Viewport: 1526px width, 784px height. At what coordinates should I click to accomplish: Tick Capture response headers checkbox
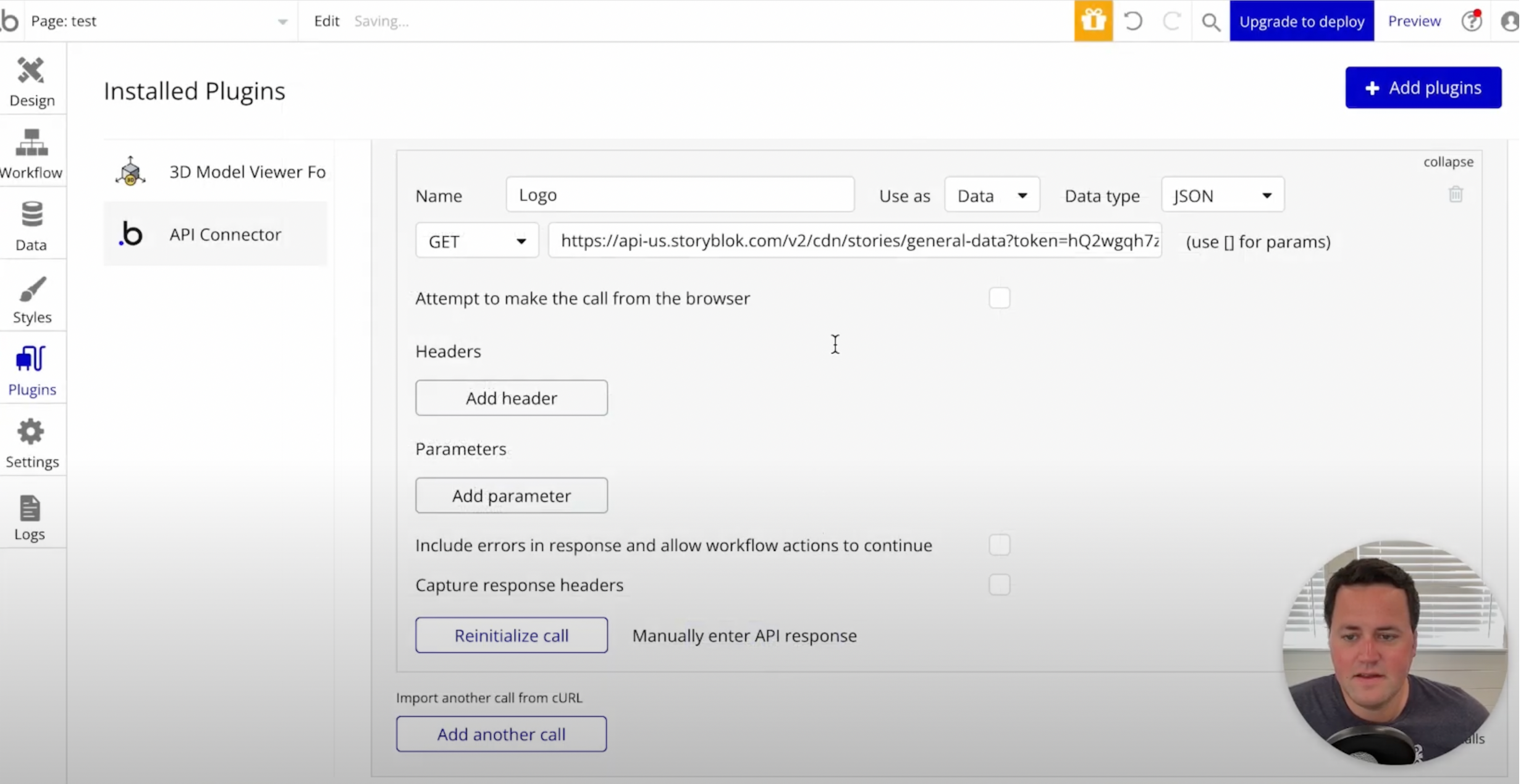[999, 584]
